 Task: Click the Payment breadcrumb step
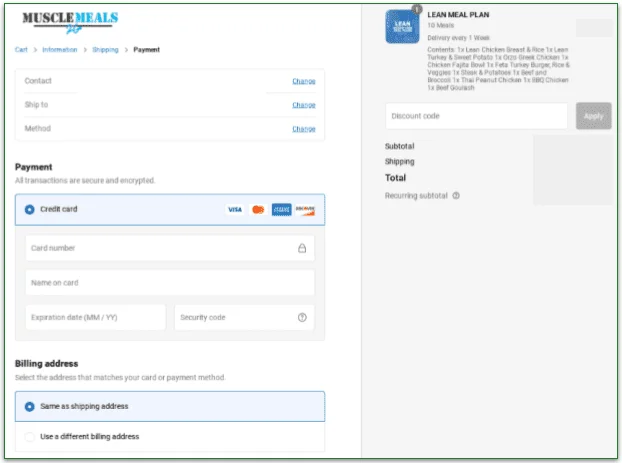point(146,50)
